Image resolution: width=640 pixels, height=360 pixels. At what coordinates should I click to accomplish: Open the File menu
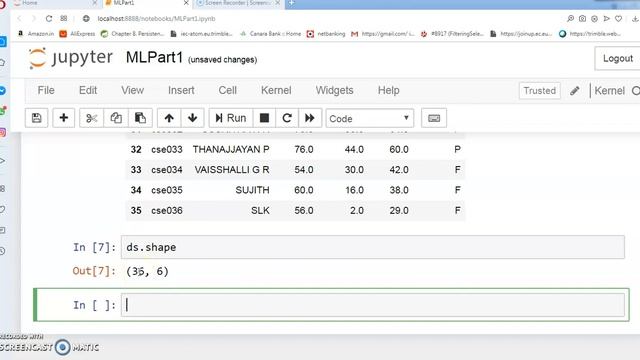pos(46,90)
